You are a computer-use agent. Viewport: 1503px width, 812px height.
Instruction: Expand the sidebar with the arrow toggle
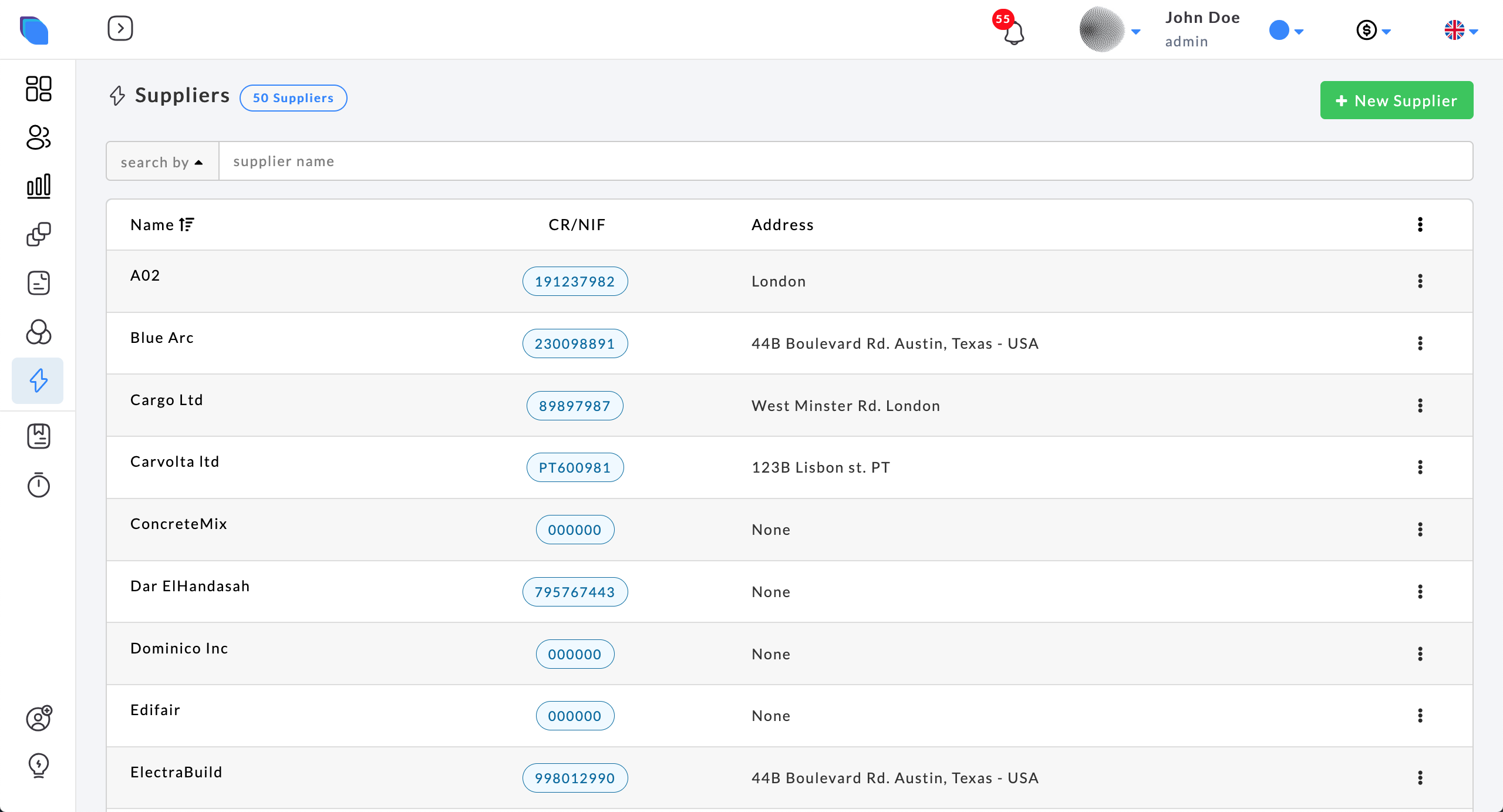point(120,28)
